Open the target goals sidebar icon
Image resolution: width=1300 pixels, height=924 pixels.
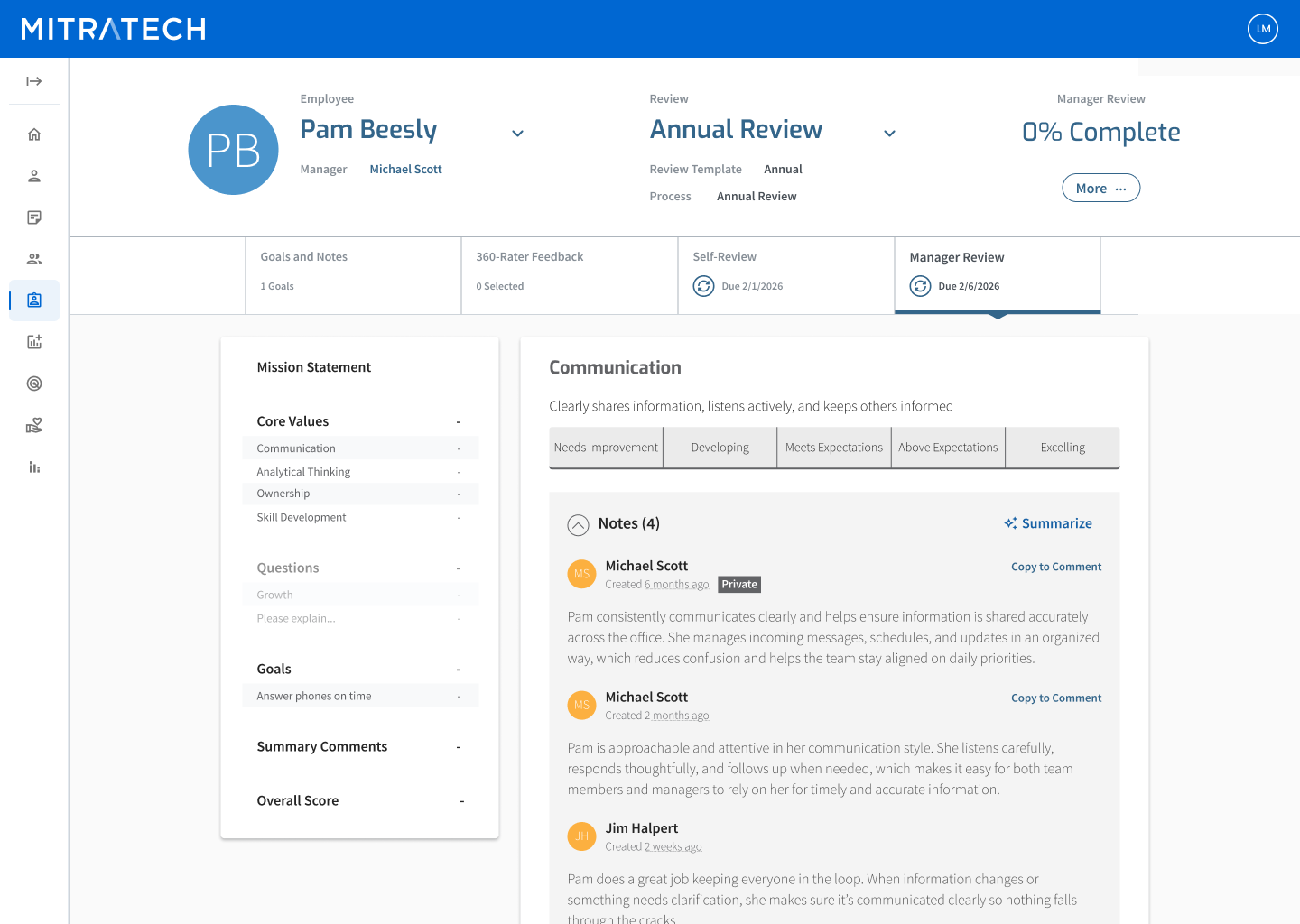pos(34,383)
